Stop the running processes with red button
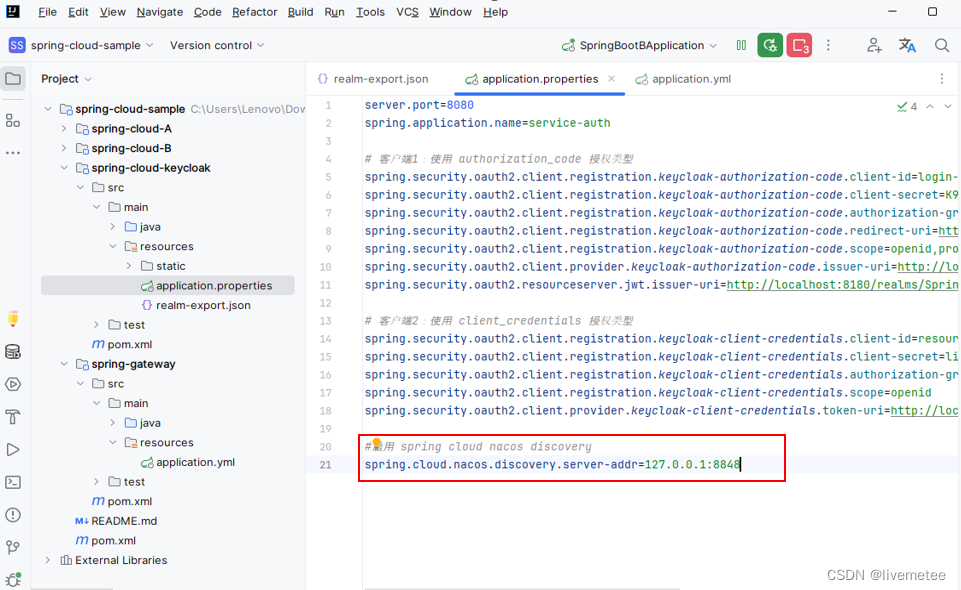This screenshot has height=590, width=961. 798,45
